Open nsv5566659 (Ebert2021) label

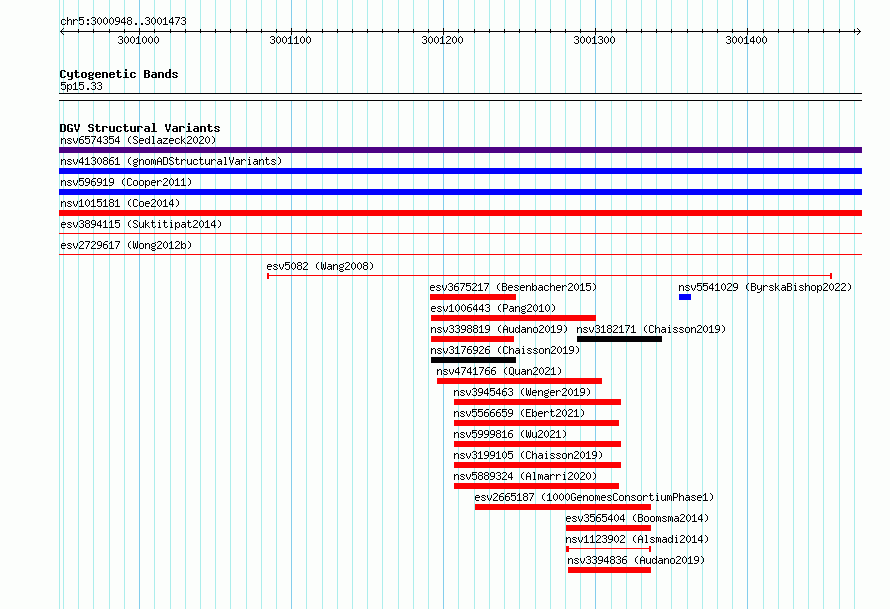tap(519, 413)
